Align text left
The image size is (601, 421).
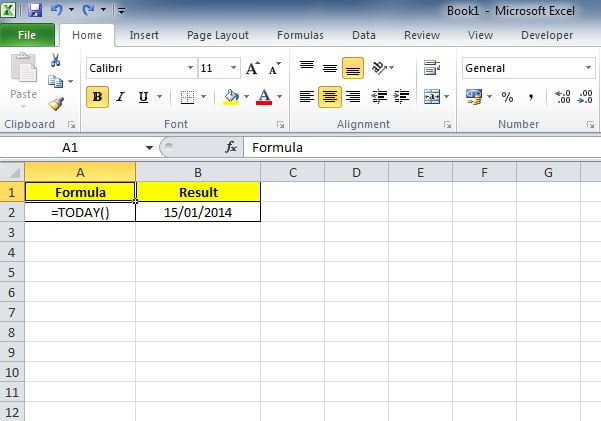(x=307, y=97)
